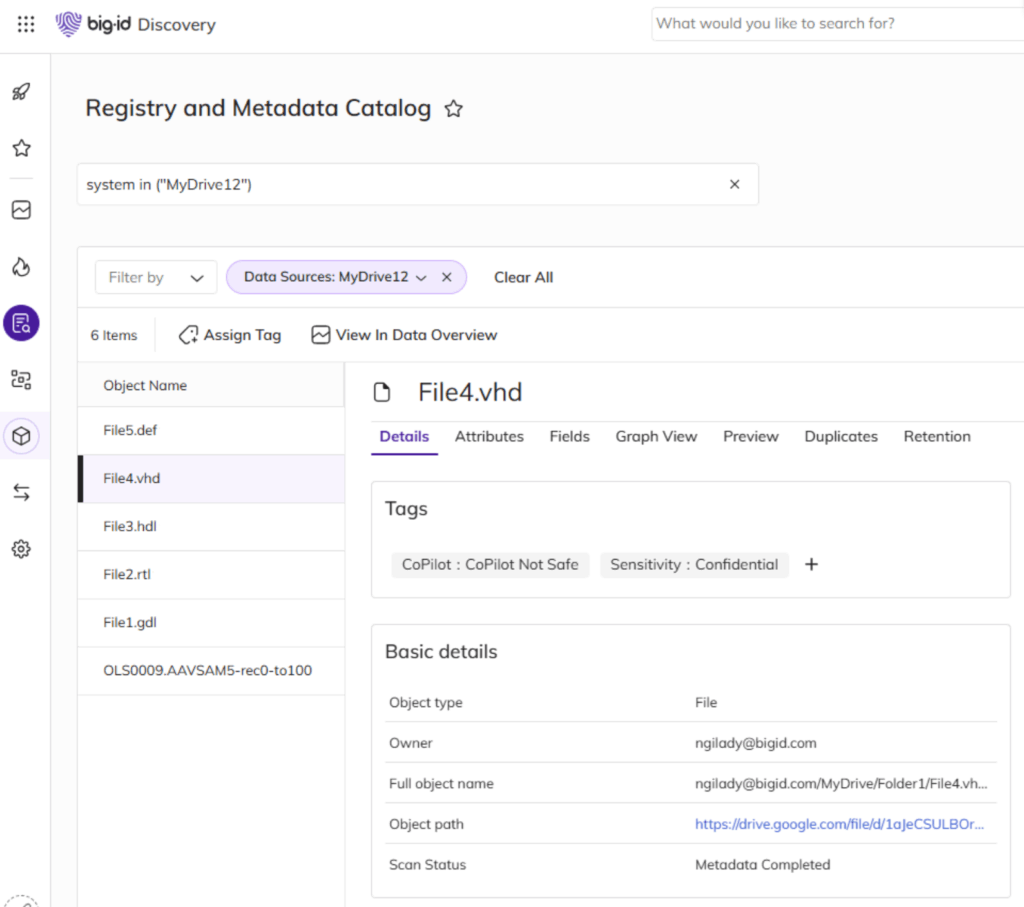Click the two-way arrows sidebar icon
Viewport: 1024px width, 907px height.
tap(21, 492)
